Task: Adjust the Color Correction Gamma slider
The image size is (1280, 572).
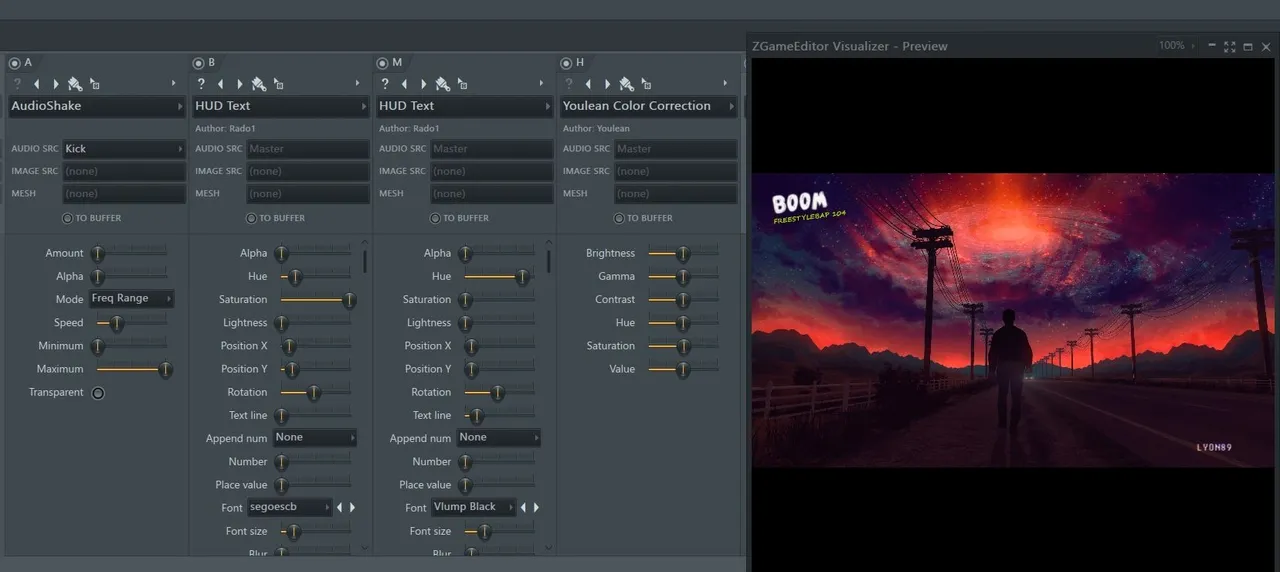Action: coord(683,276)
